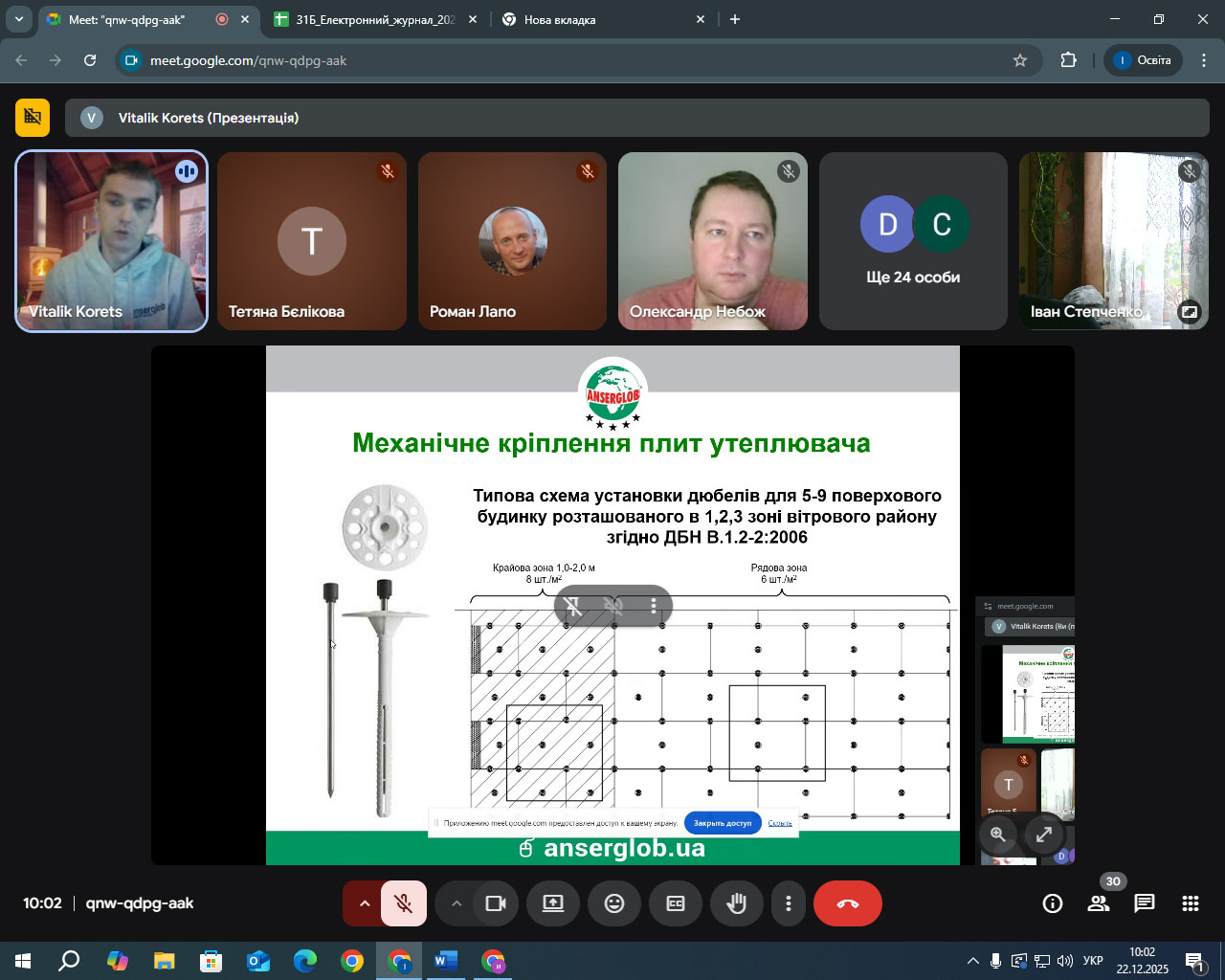Open the Освіта profile menu

pos(1144,60)
